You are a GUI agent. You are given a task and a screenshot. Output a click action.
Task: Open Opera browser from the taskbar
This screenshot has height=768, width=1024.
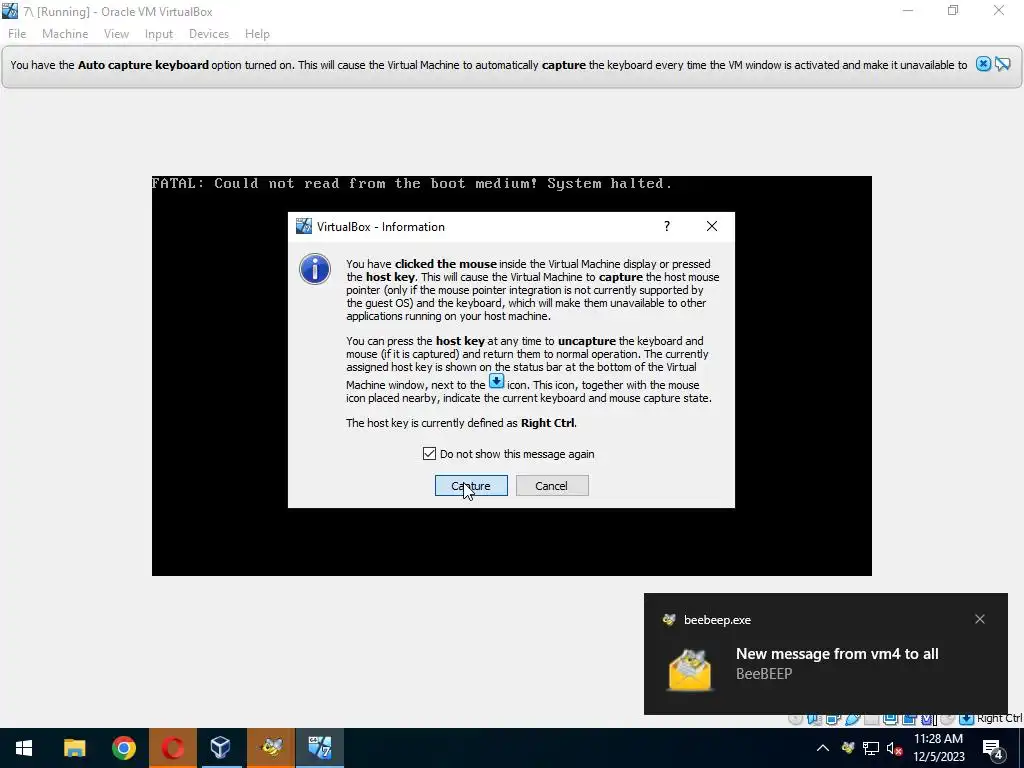coord(172,748)
